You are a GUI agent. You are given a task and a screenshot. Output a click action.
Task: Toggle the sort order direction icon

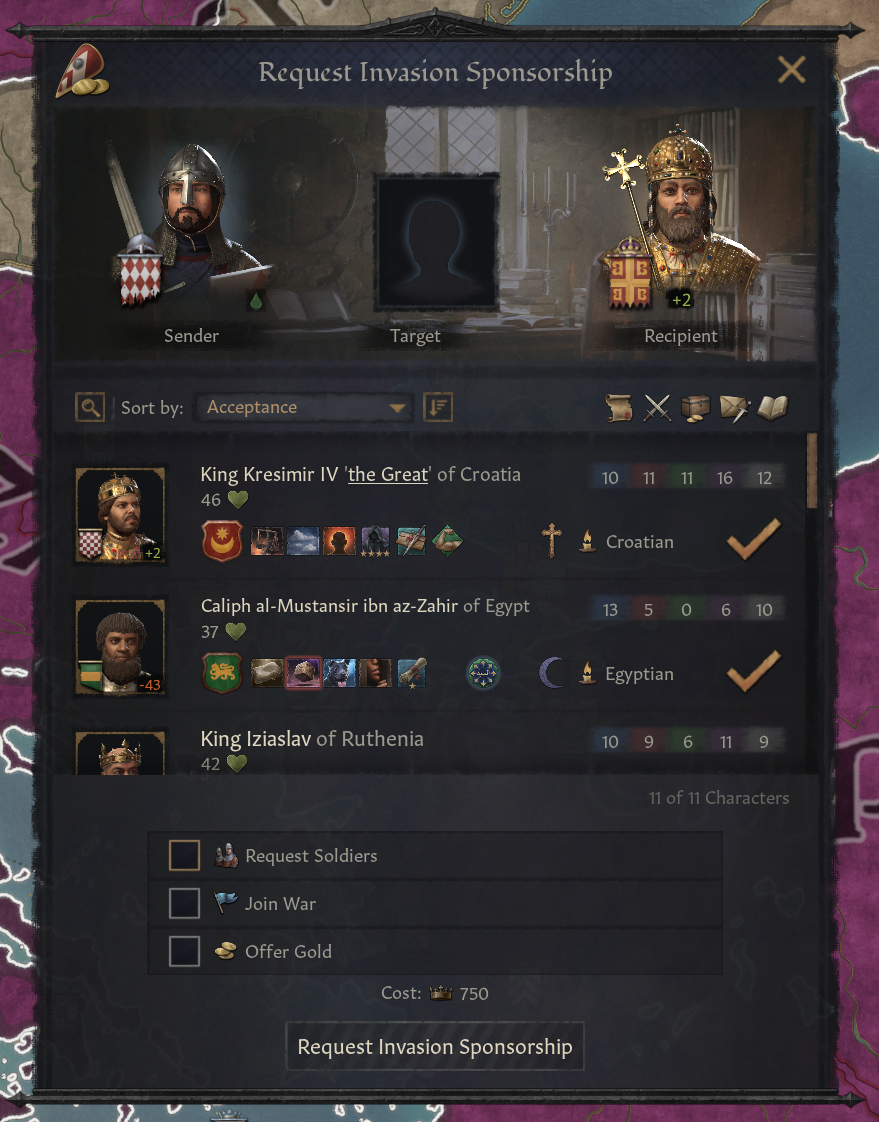pos(437,408)
